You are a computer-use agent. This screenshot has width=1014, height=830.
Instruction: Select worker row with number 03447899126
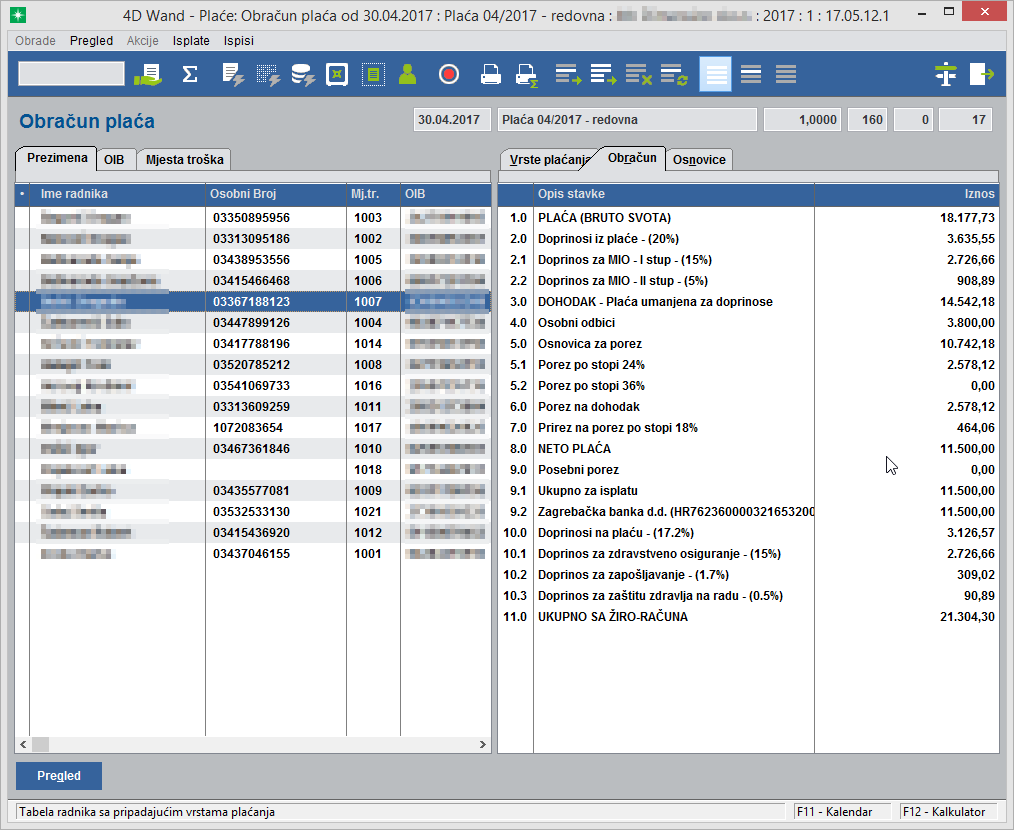point(253,323)
